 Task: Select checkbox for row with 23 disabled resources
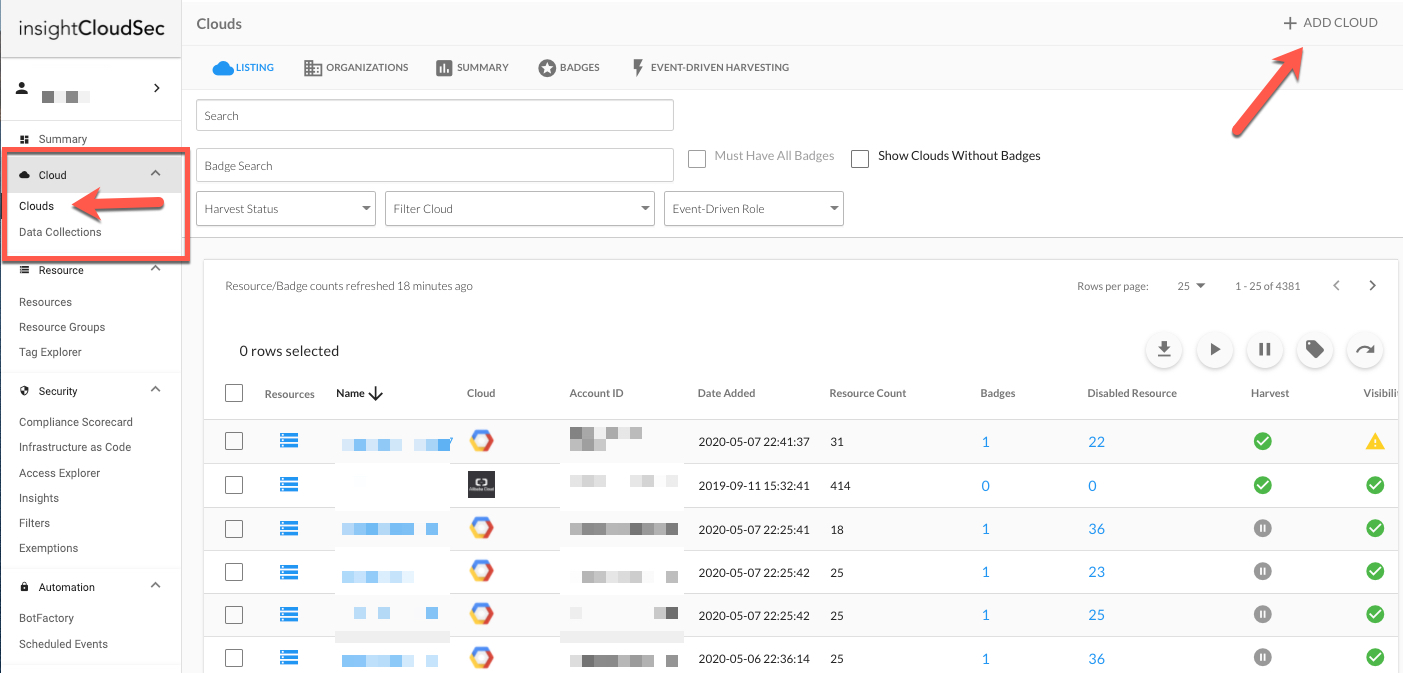tap(234, 572)
